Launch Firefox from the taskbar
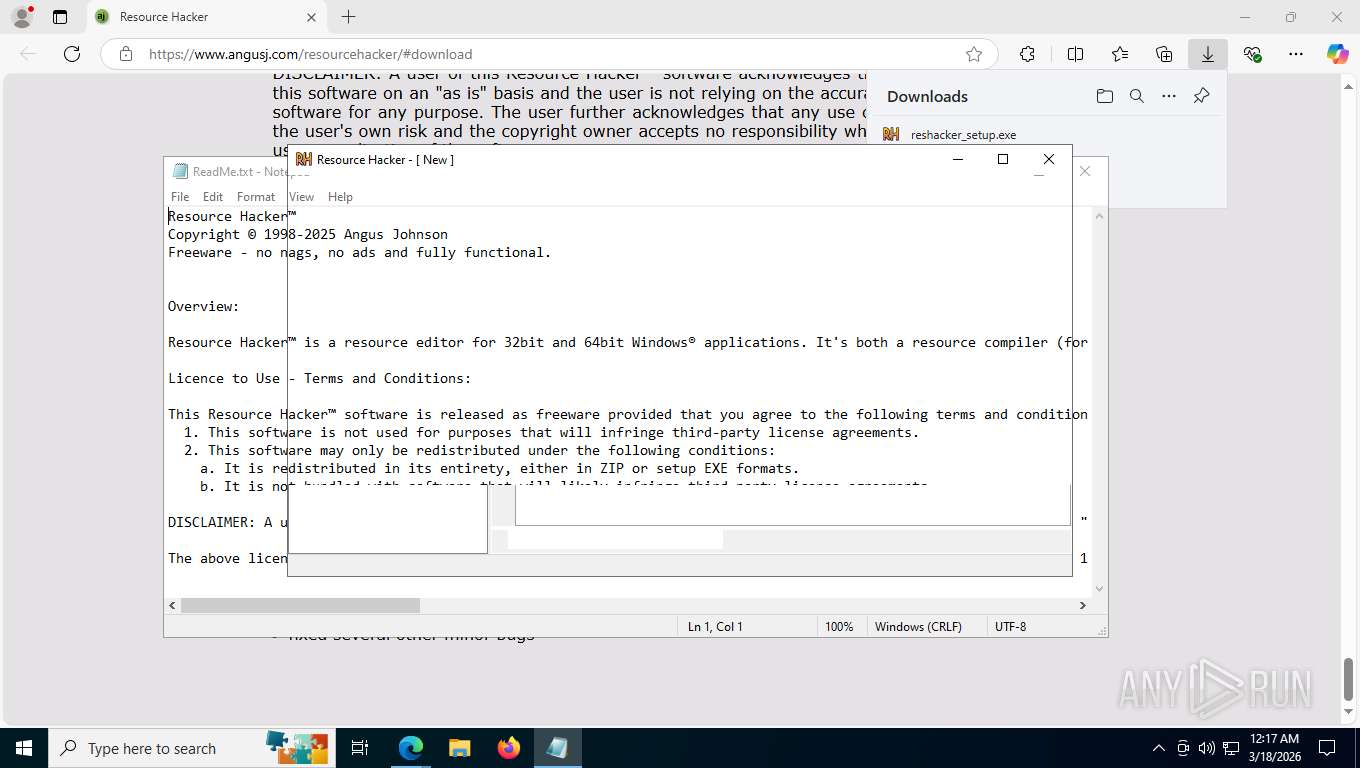The width and height of the screenshot is (1360, 768). (x=508, y=748)
